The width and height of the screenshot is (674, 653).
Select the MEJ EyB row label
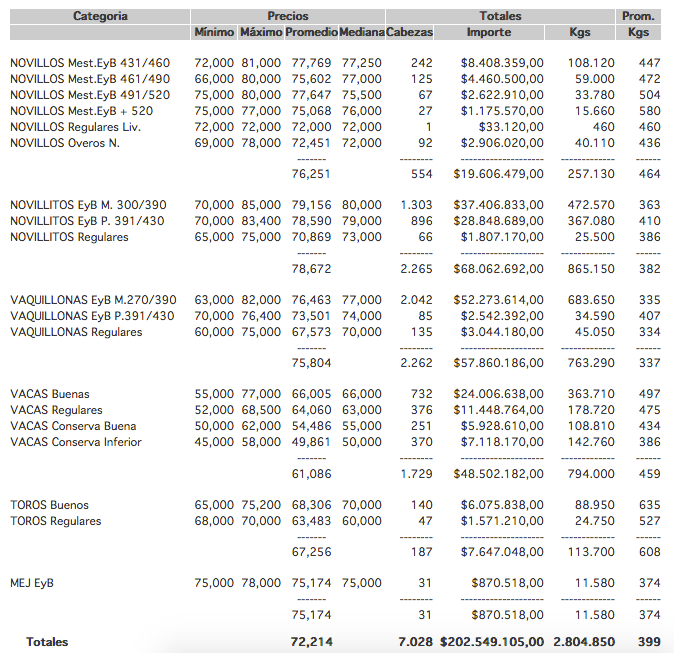(32, 583)
